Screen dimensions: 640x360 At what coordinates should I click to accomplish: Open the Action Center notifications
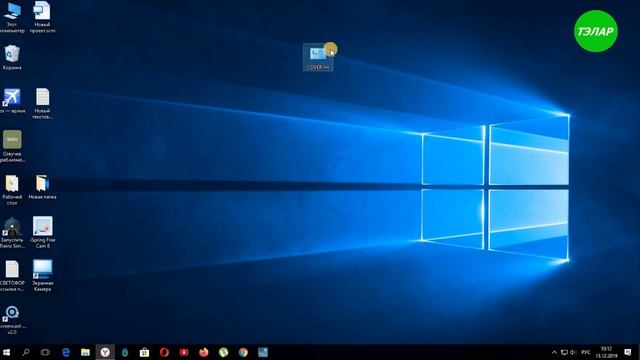click(x=628, y=352)
